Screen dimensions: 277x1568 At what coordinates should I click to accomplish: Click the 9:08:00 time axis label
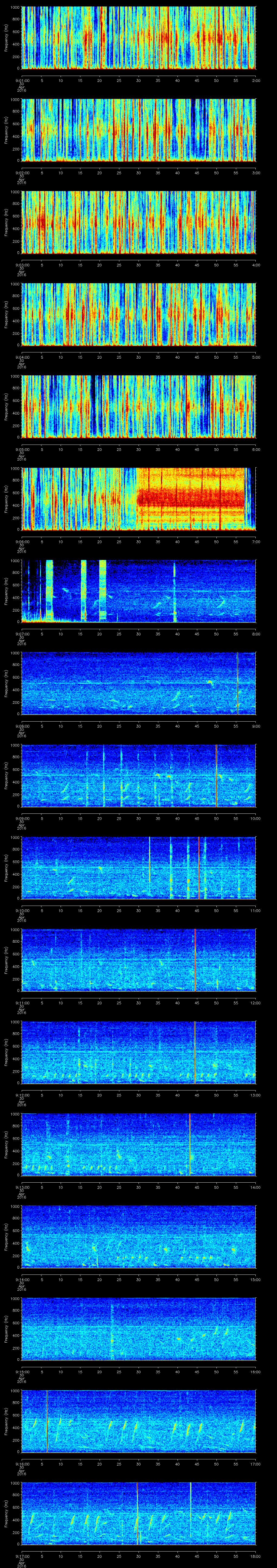[22, 726]
